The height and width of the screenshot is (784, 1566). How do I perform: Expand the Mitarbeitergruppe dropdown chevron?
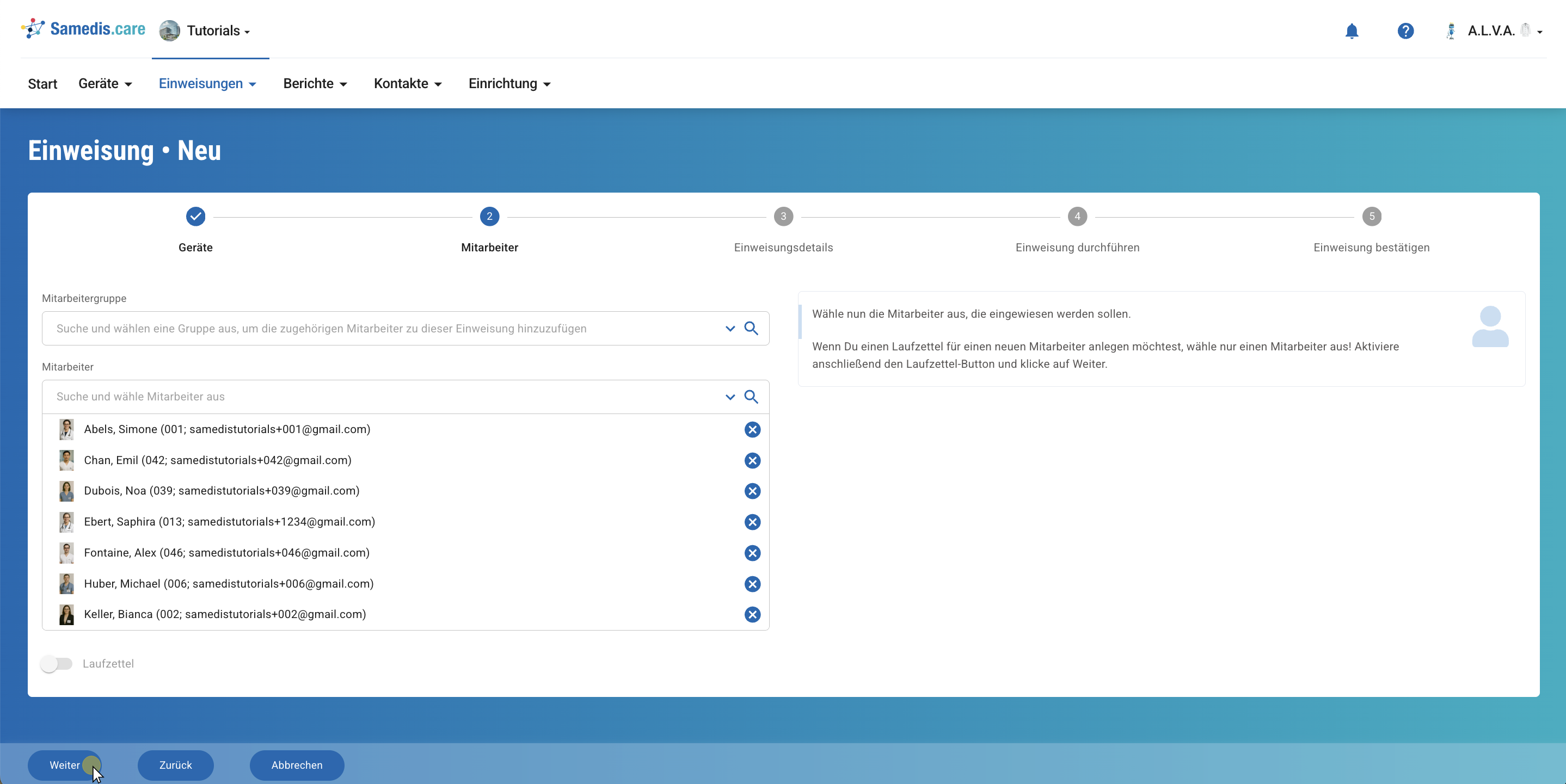(x=729, y=328)
